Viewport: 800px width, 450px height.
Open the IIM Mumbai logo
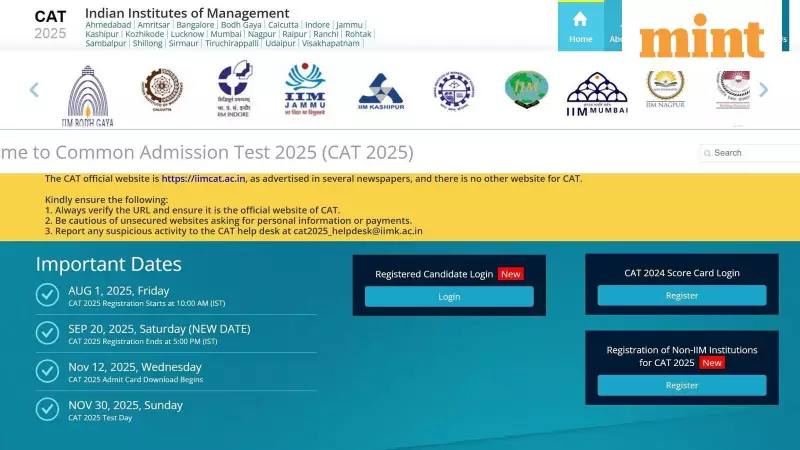[x=597, y=94]
